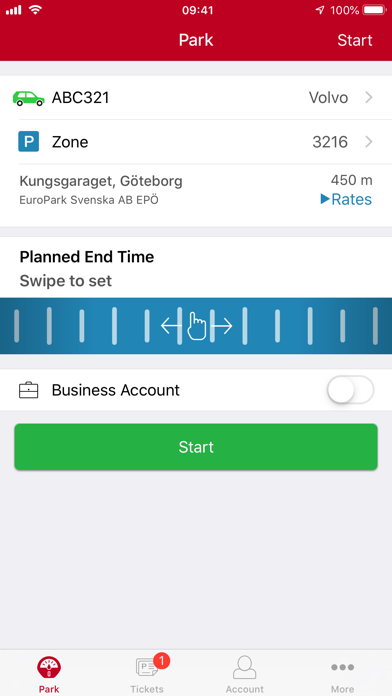Image resolution: width=392 pixels, height=696 pixels.
Task: Tap the location arrow in status bar
Action: click(320, 10)
